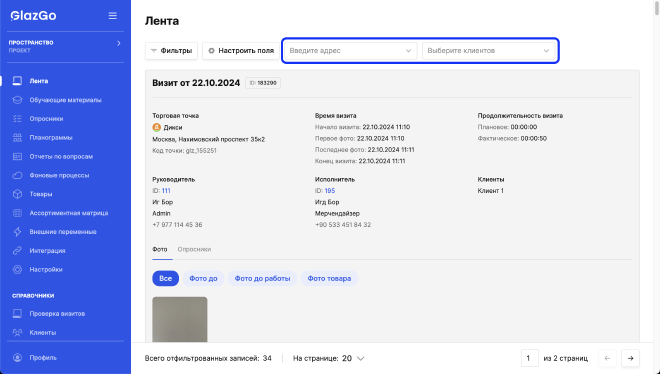
Task: Click the Визит от 22.10.2024 heading
Action: (196, 83)
